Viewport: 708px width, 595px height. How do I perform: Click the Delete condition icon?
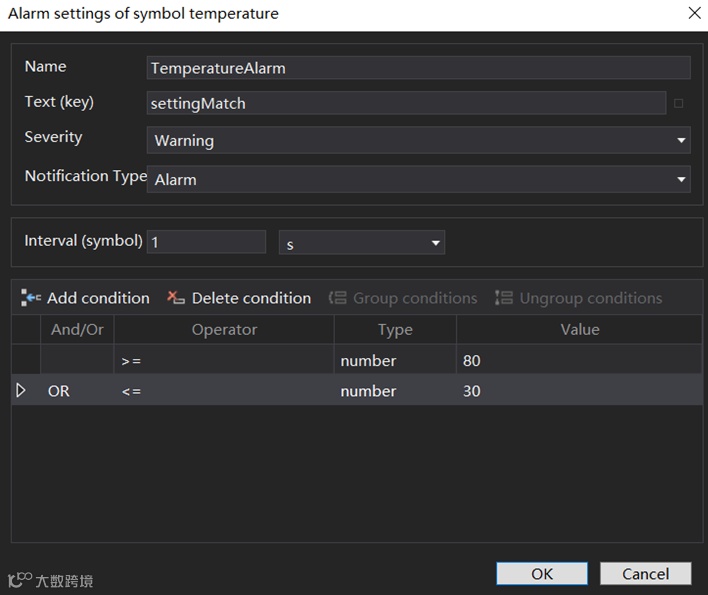(x=176, y=298)
